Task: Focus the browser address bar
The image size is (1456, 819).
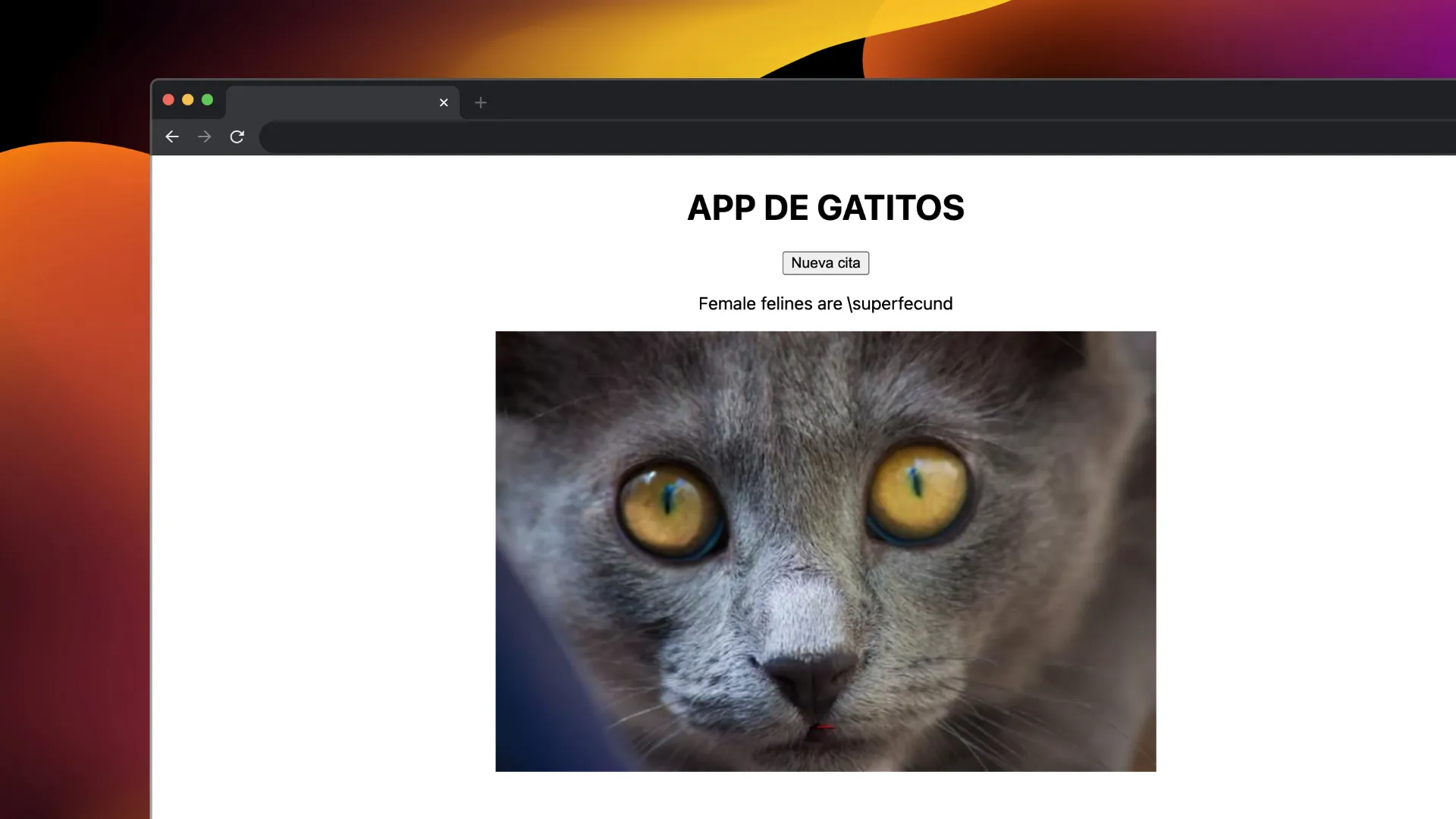Action: point(834,137)
